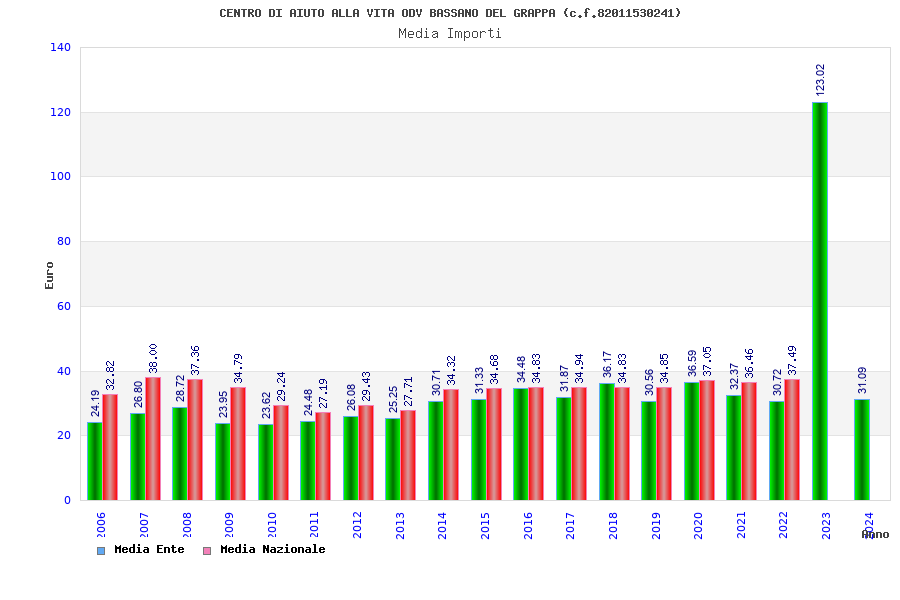The width and height of the screenshot is (900, 600).
Task: Click the 100 y-axis tick label
Action: [x=60, y=176]
